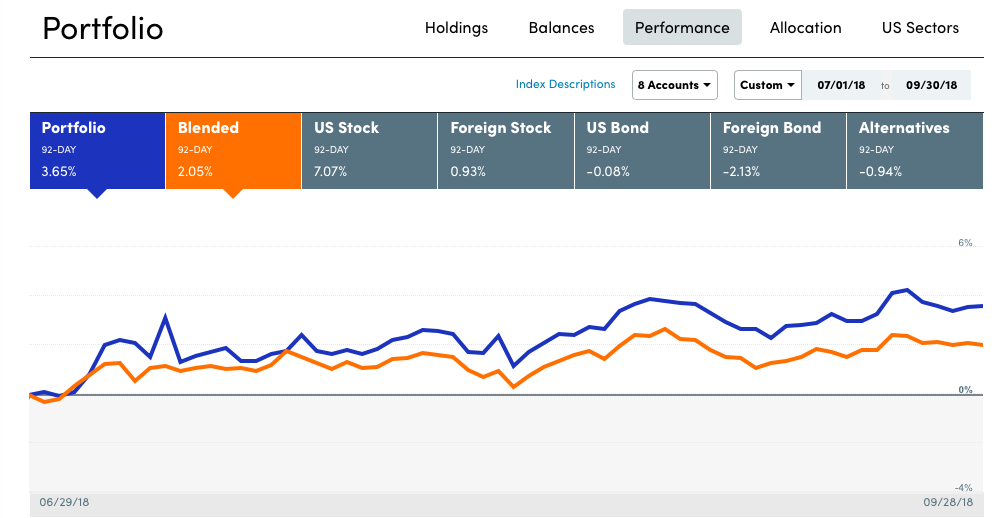
Task: Click the Portfolio page heading
Action: [x=102, y=28]
